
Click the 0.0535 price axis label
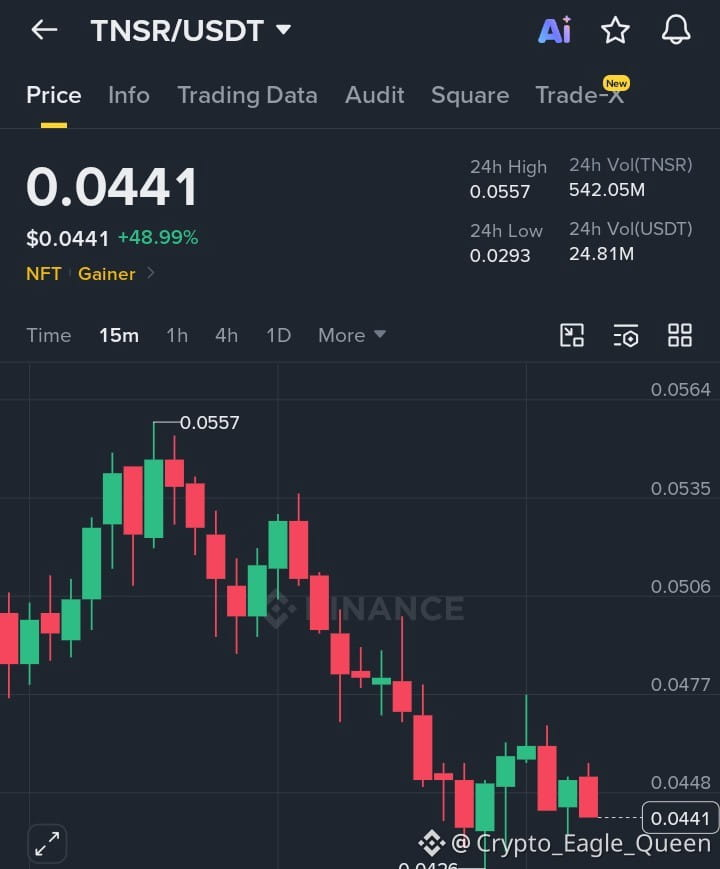681,488
